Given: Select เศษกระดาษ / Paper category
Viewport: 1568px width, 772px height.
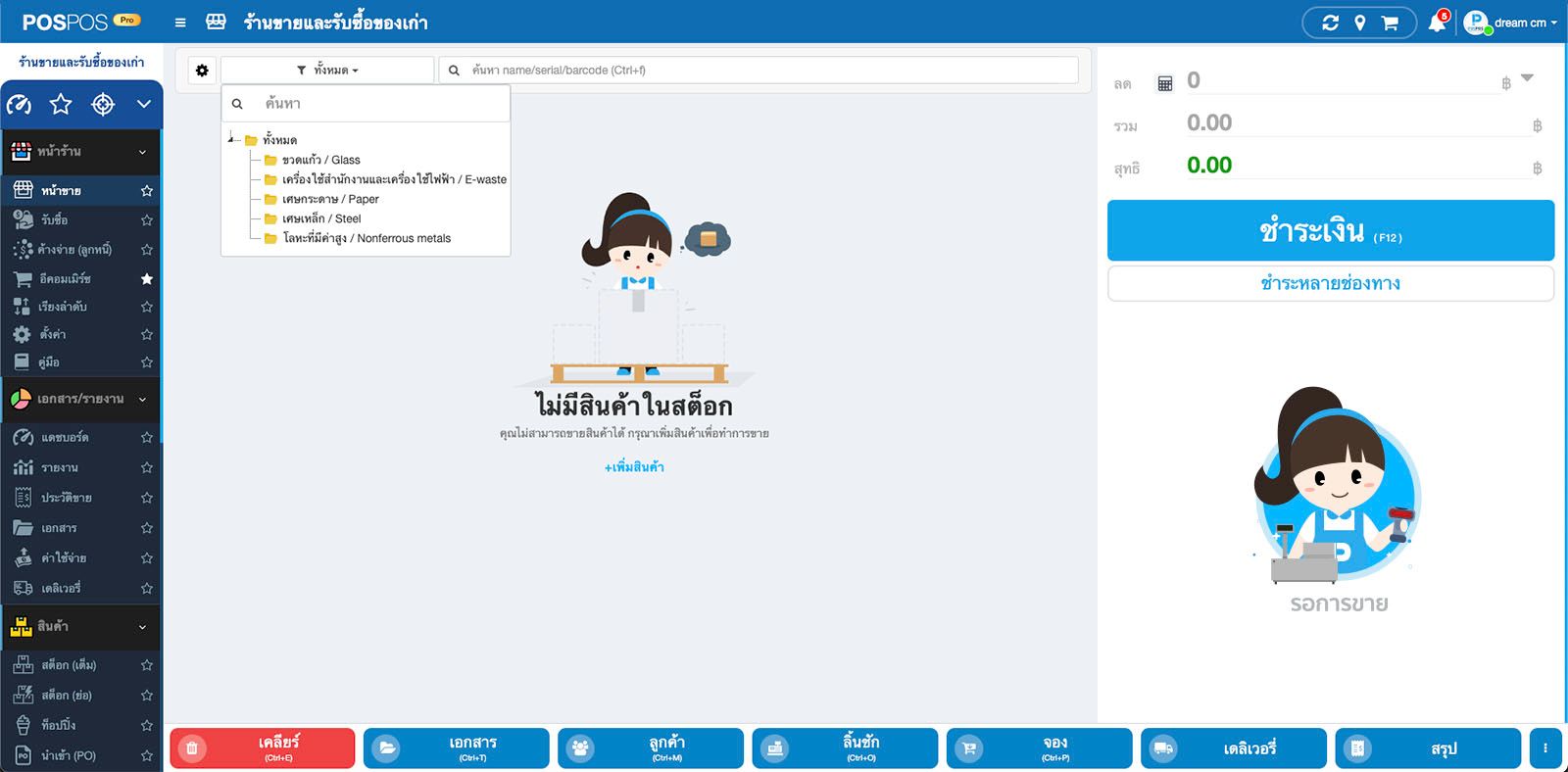Looking at the screenshot, I should 330,199.
